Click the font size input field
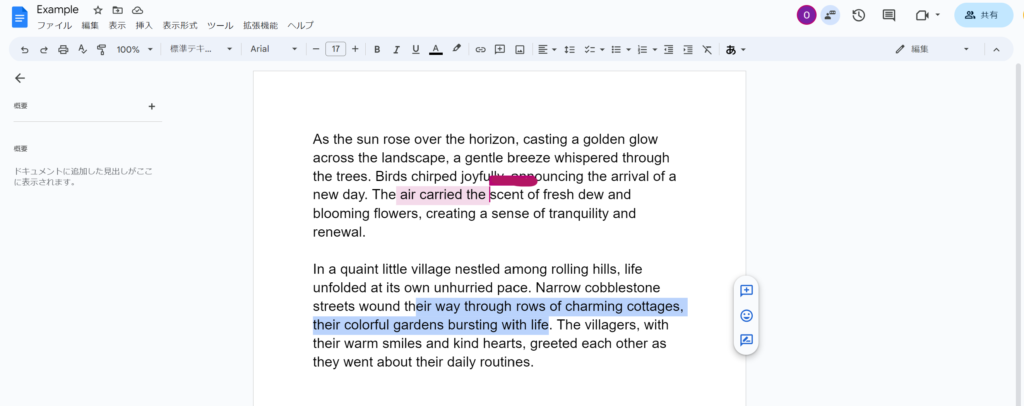This screenshot has height=406, width=1024. click(335, 49)
